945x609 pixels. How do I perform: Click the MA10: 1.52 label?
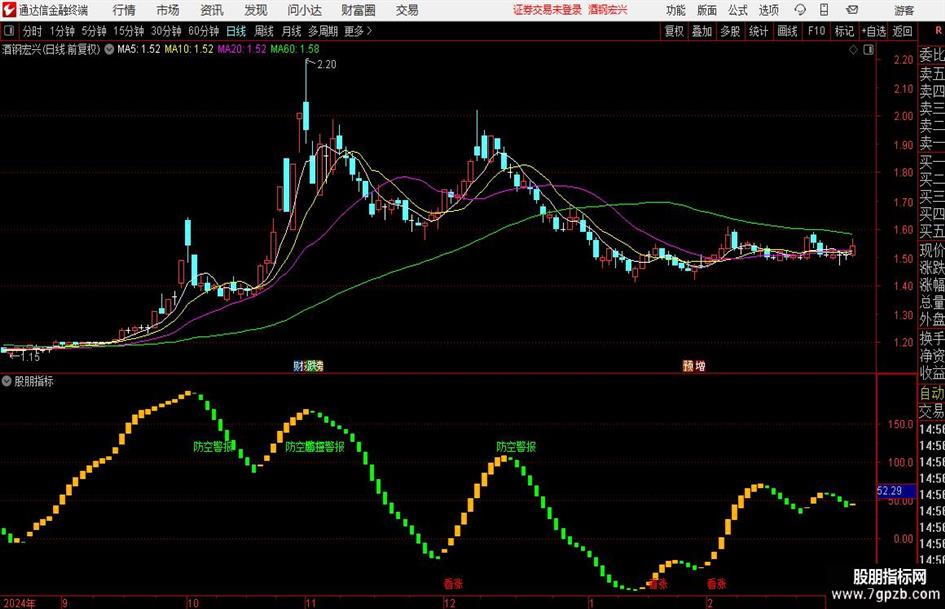point(189,49)
